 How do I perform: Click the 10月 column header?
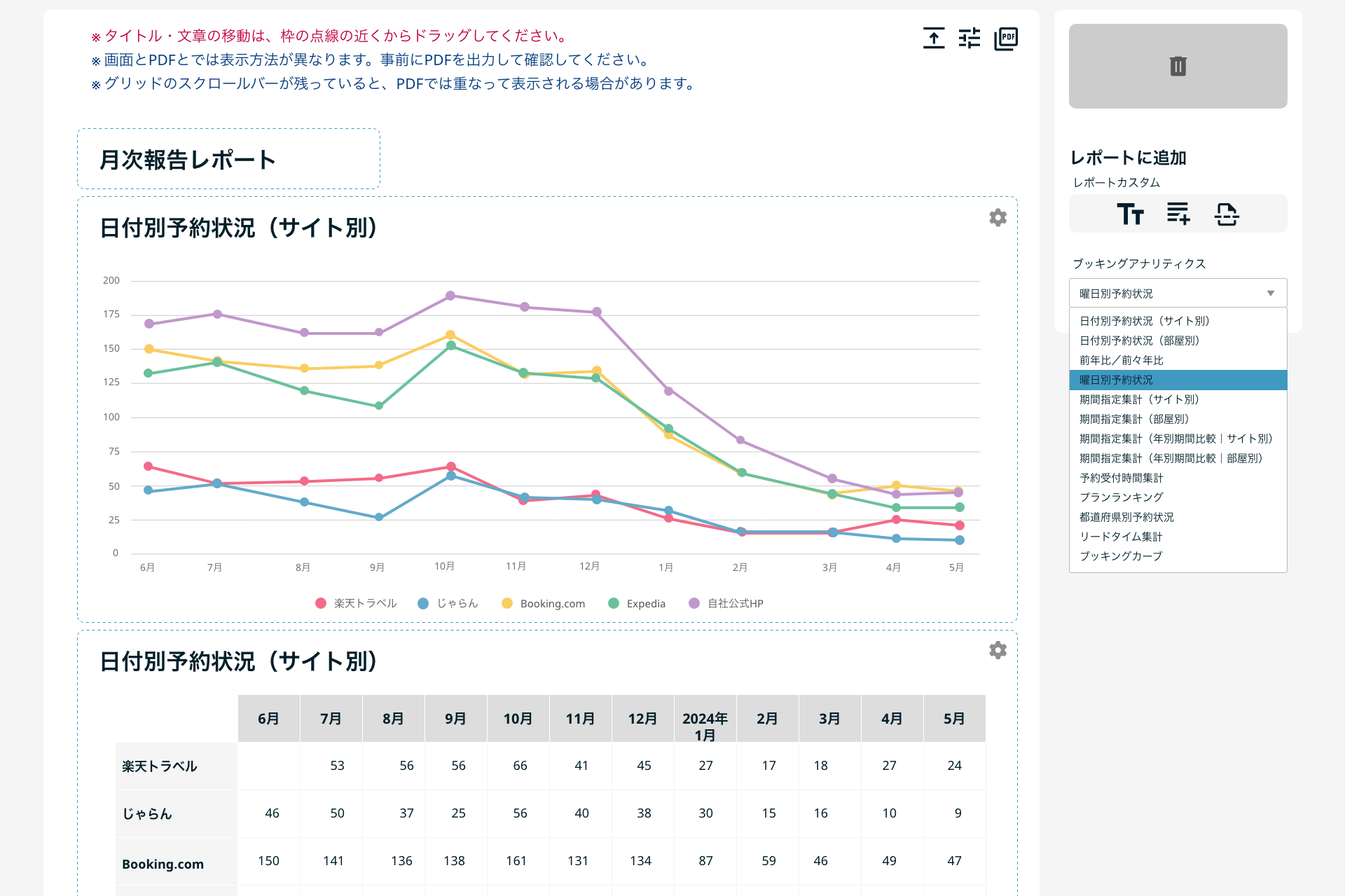518,719
